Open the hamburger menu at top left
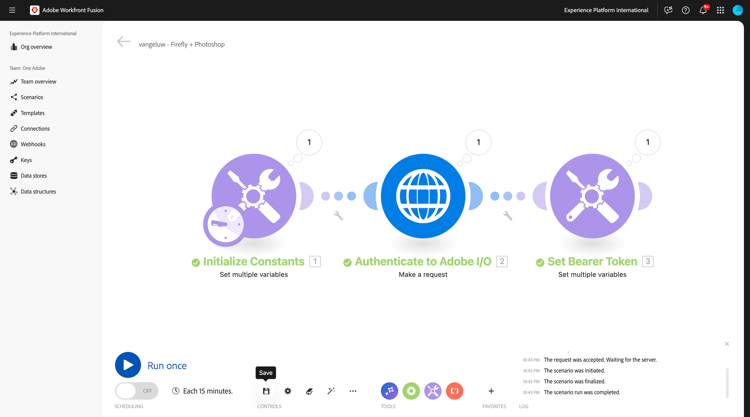 tap(12, 10)
